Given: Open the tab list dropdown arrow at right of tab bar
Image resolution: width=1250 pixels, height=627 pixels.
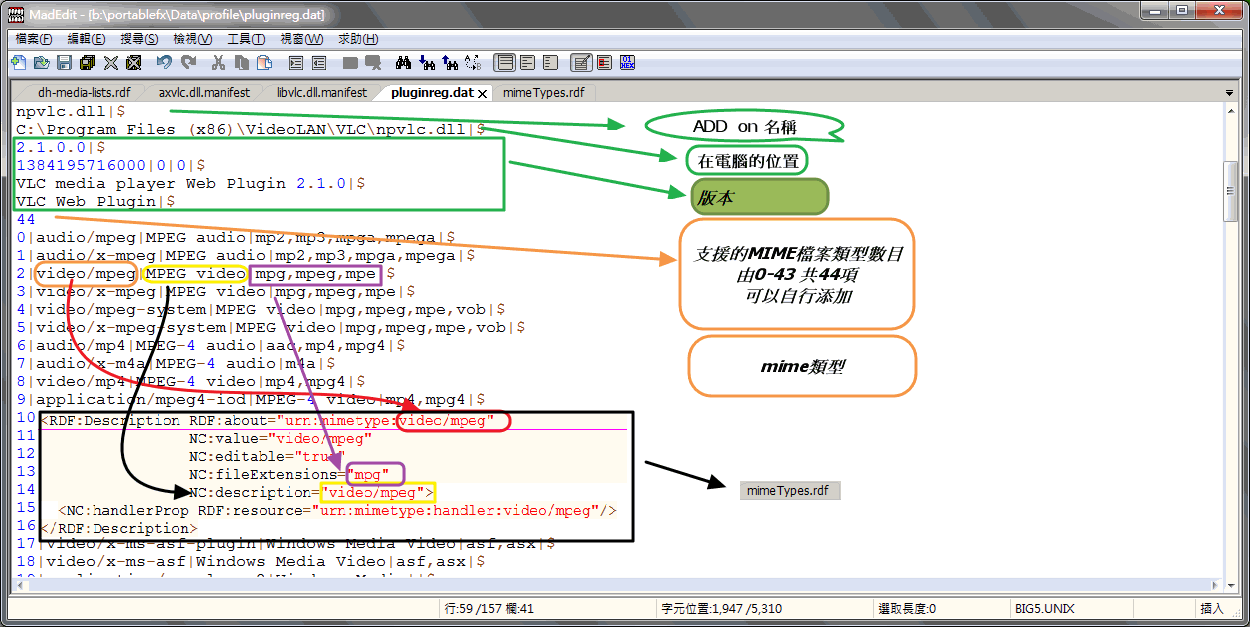Looking at the screenshot, I should tap(1229, 93).
